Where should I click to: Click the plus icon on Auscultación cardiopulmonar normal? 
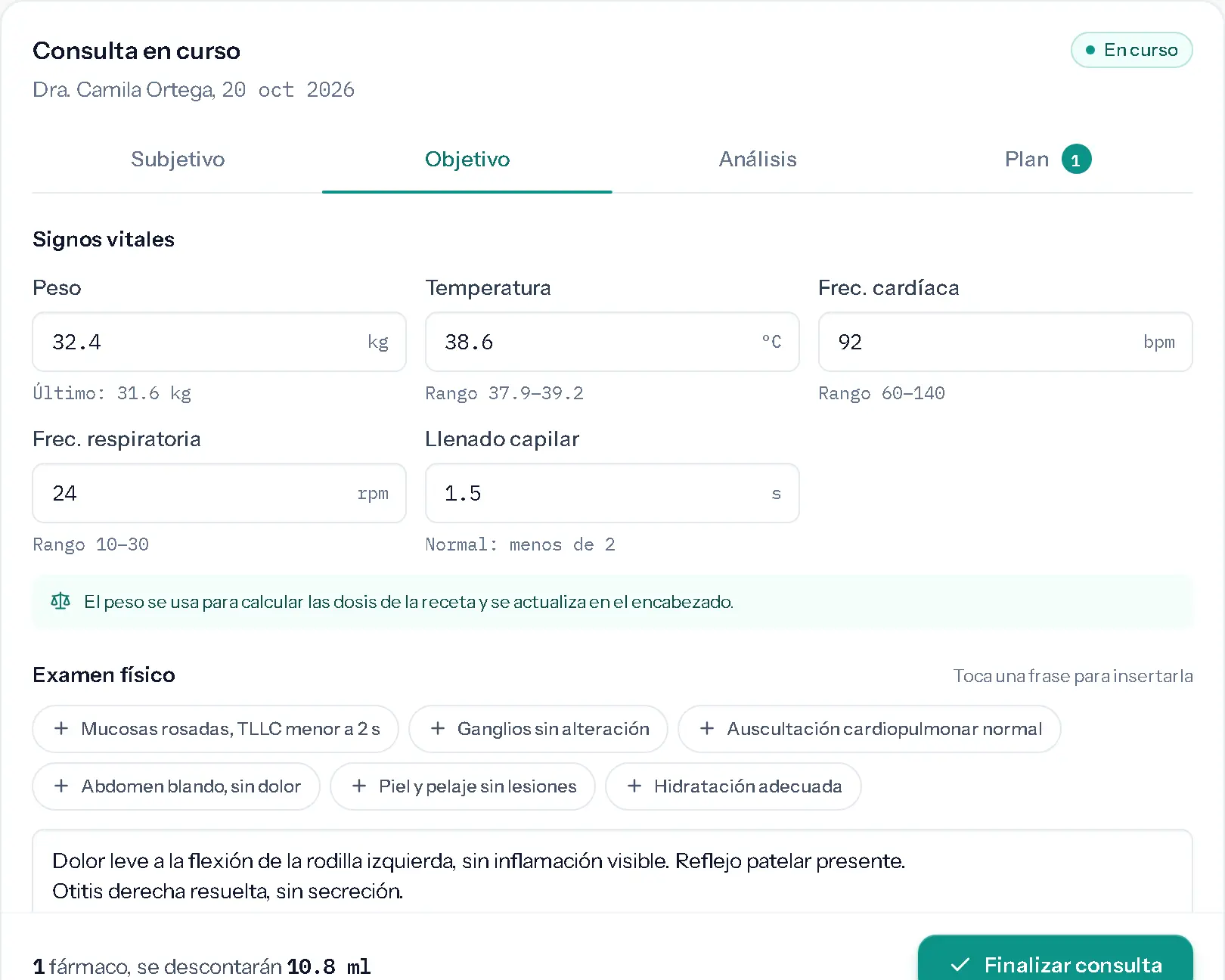click(707, 728)
